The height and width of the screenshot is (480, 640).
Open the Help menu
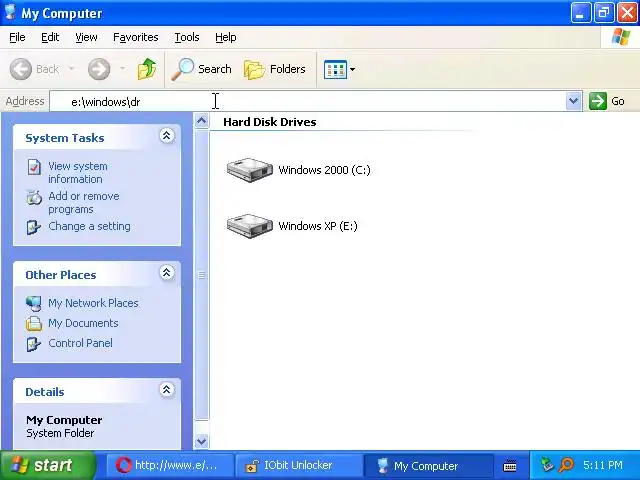click(x=226, y=37)
